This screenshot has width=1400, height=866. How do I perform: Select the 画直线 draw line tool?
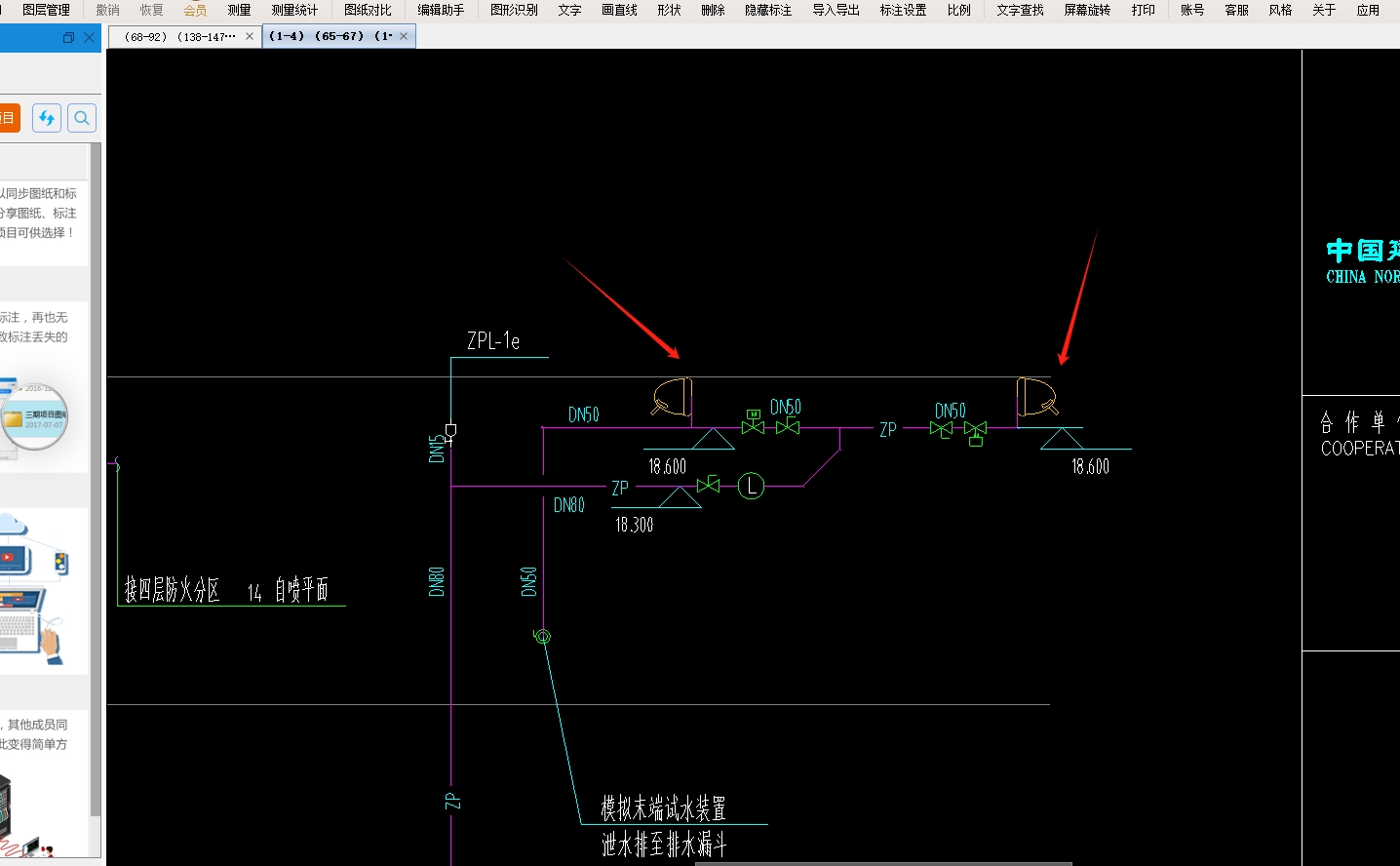pos(619,10)
